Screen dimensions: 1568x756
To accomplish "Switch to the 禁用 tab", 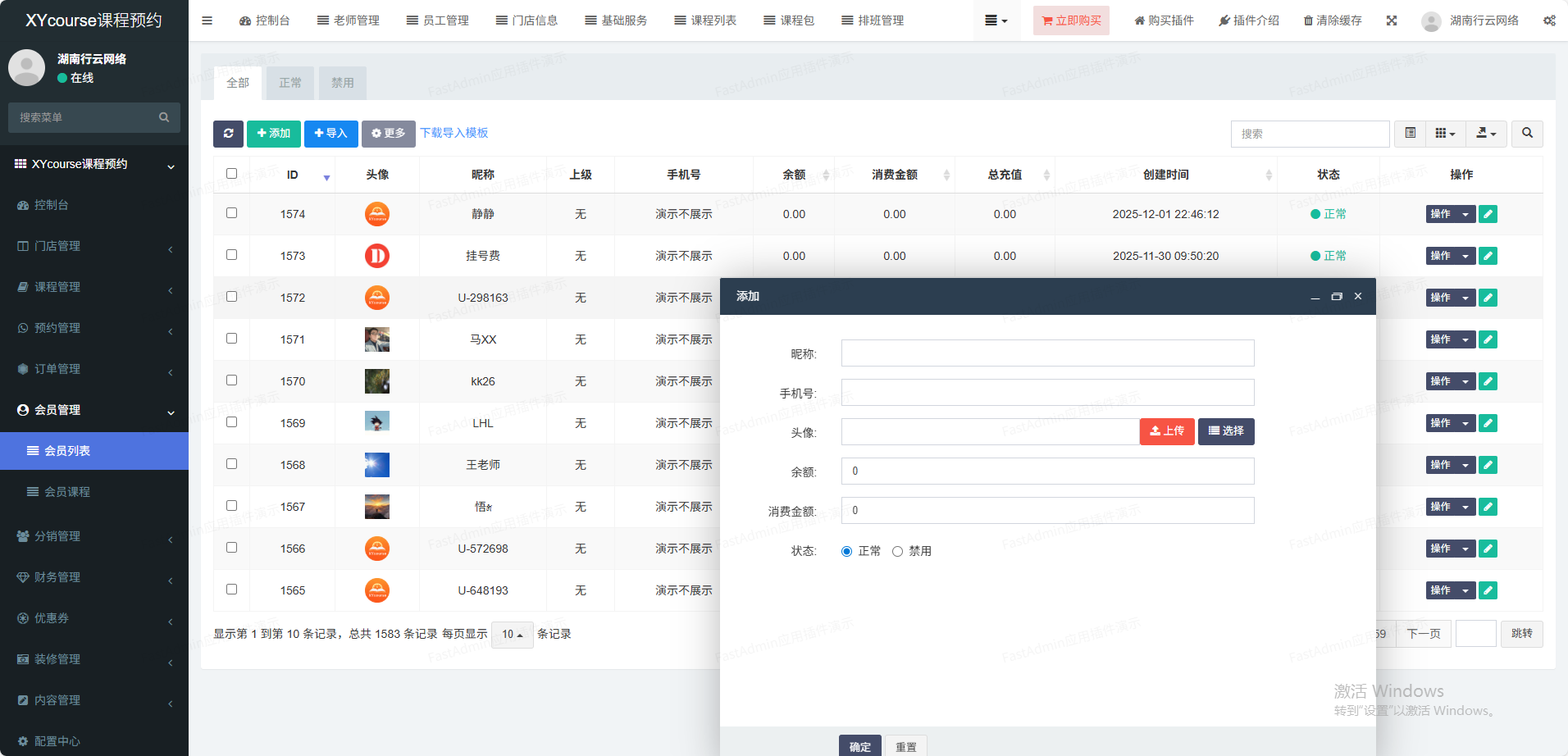I will 342,83.
